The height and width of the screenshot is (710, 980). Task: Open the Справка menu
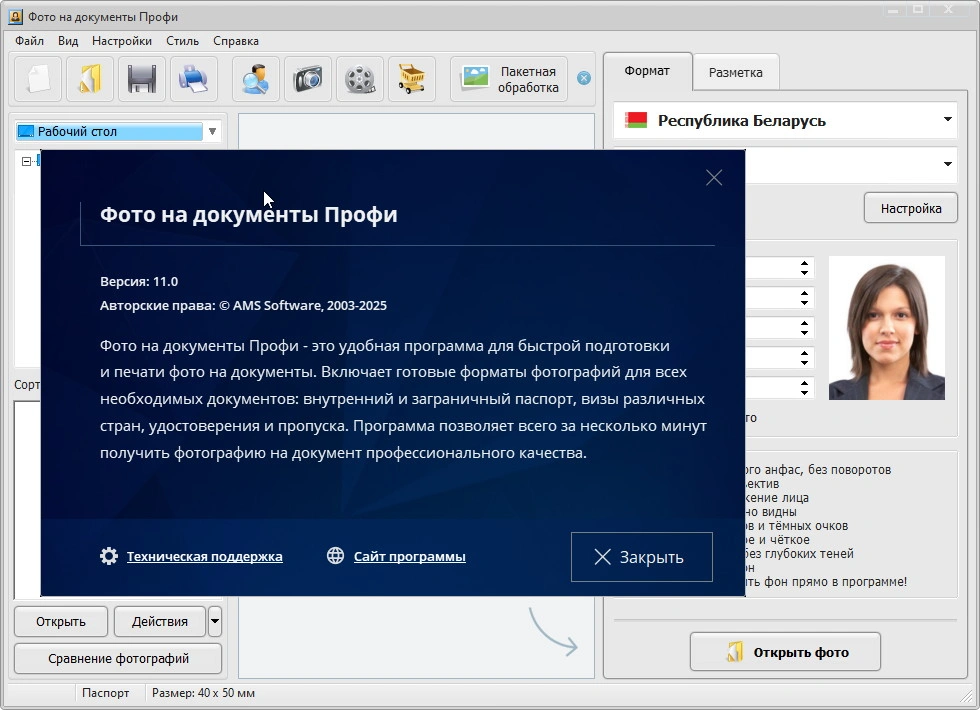point(236,41)
